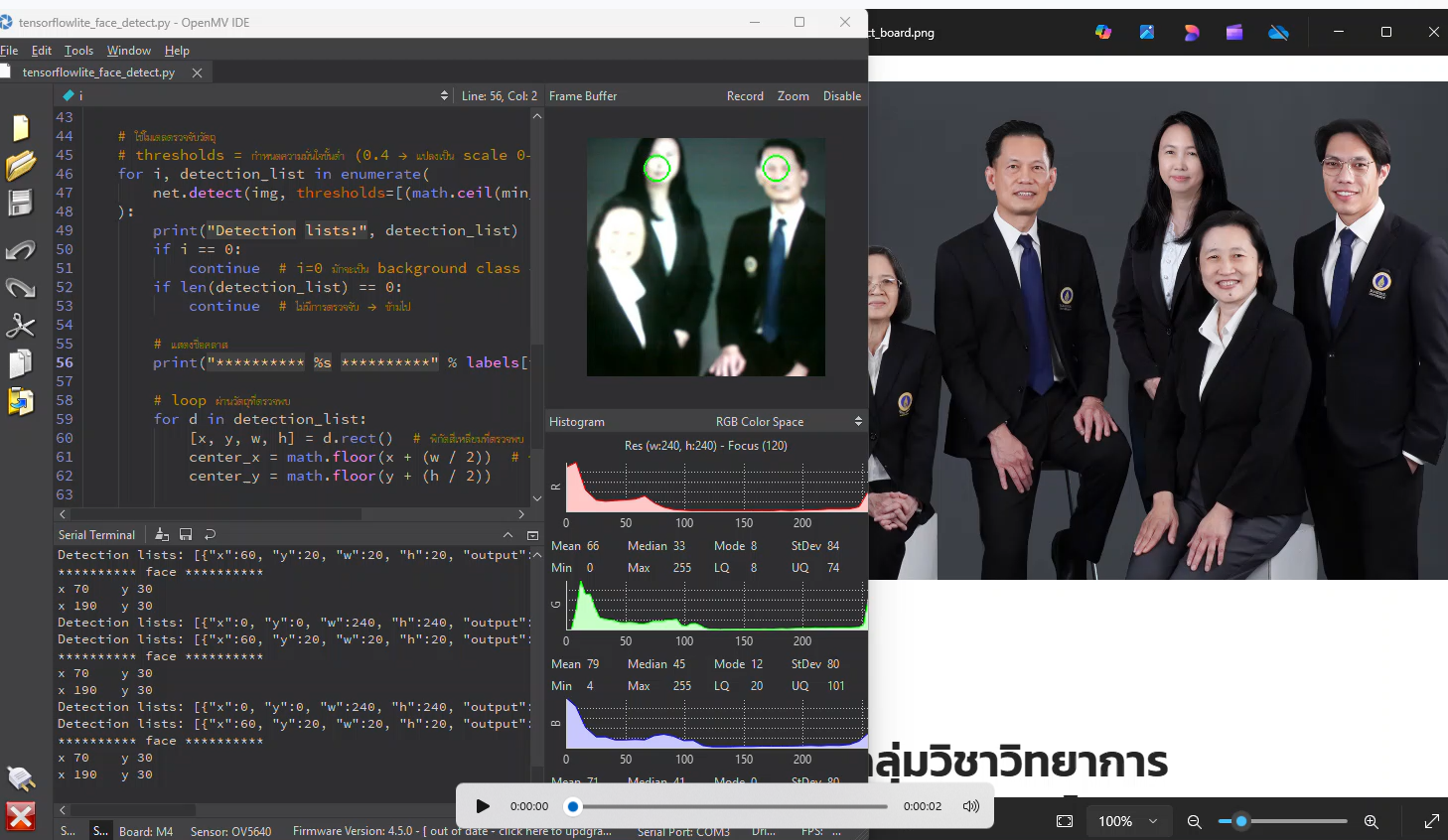Collapse the Serial Terminal with the chevron
Image resolution: width=1448 pixels, height=840 pixels.
coord(507,534)
